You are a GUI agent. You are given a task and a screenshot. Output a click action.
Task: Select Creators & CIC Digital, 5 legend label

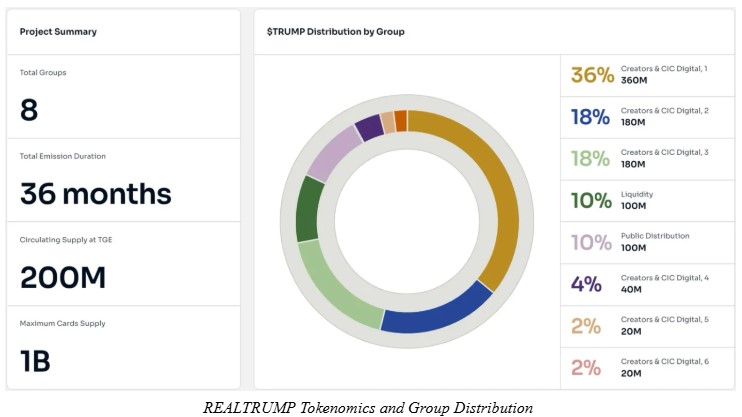click(664, 319)
